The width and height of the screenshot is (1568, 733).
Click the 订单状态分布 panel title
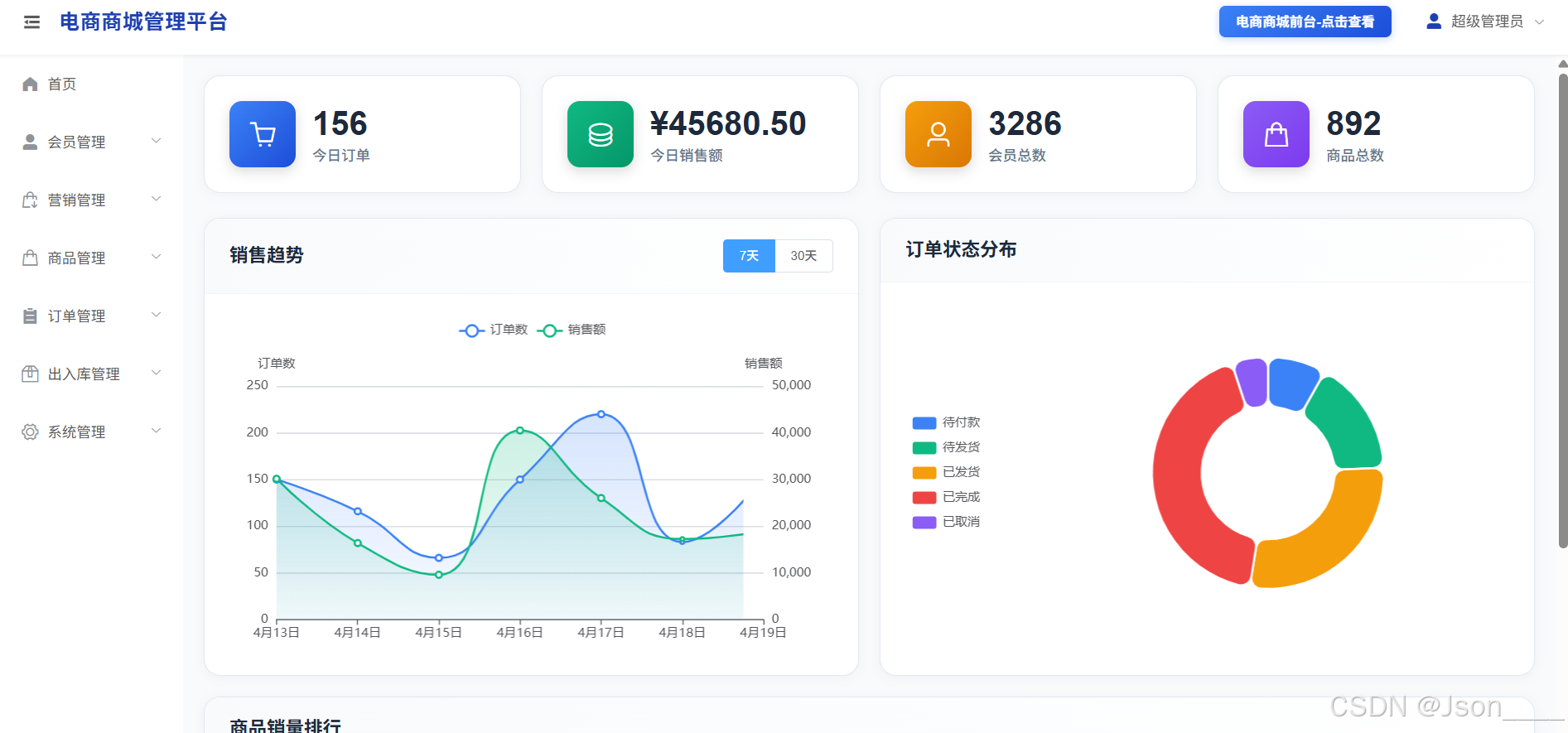tap(961, 249)
